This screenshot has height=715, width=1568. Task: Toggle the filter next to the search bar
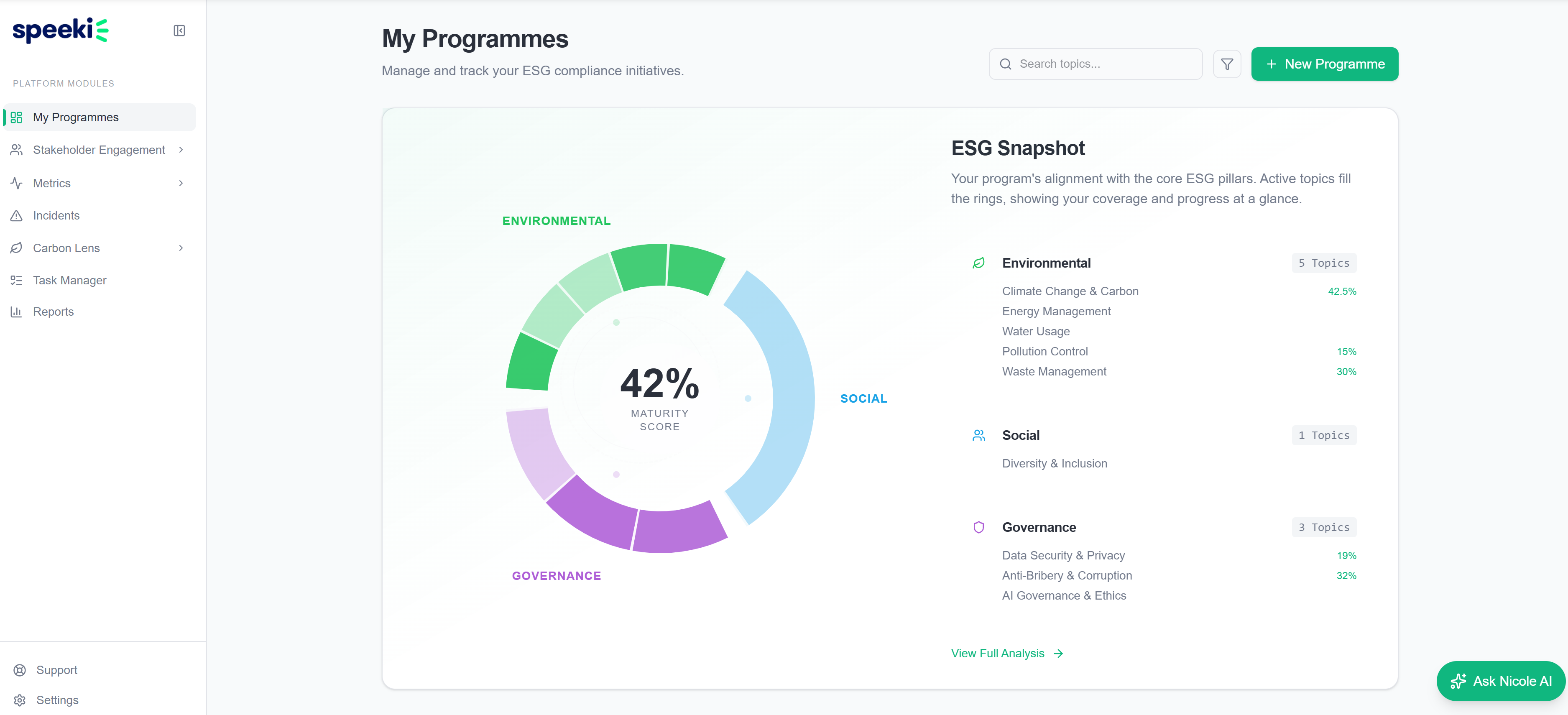pos(1227,64)
